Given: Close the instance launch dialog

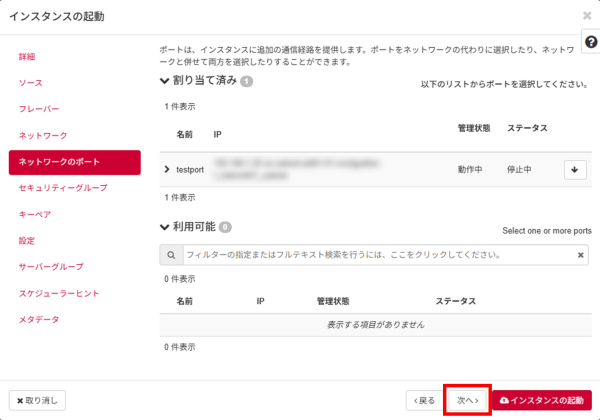Looking at the screenshot, I should [x=587, y=16].
